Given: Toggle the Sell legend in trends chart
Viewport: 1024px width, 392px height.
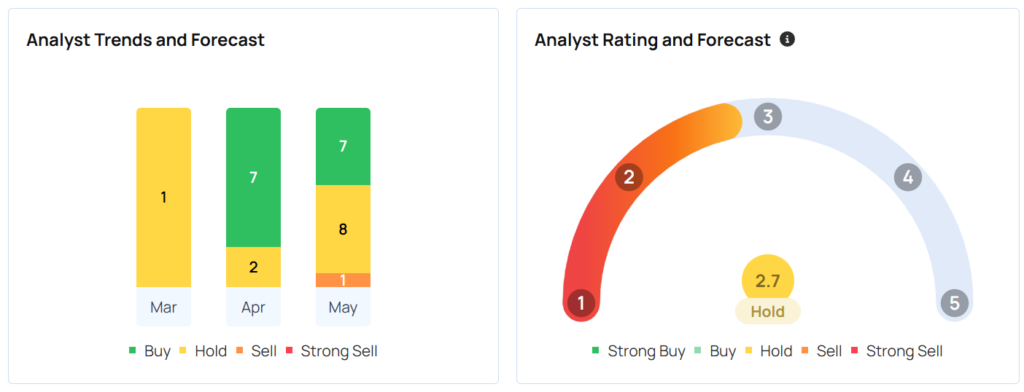Looking at the screenshot, I should pyautogui.click(x=257, y=351).
